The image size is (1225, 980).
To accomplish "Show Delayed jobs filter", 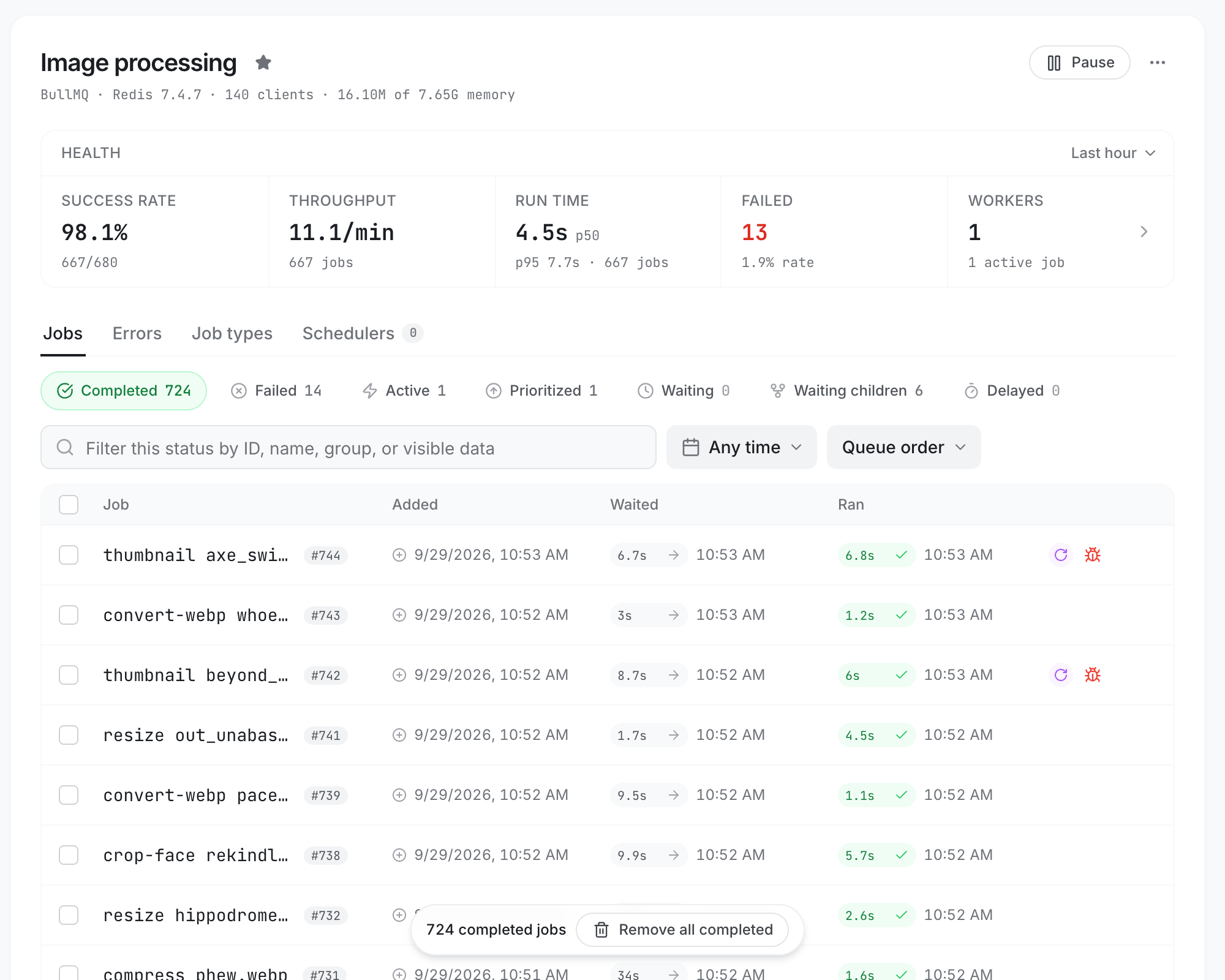I will click(1012, 391).
